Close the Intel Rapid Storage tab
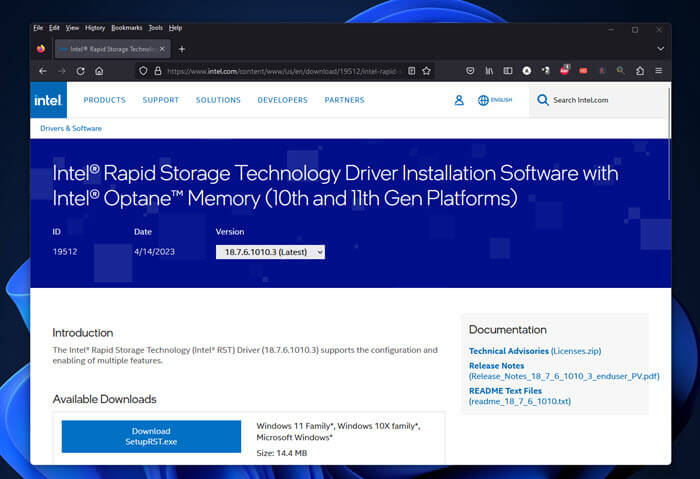700x479 pixels. [x=162, y=49]
